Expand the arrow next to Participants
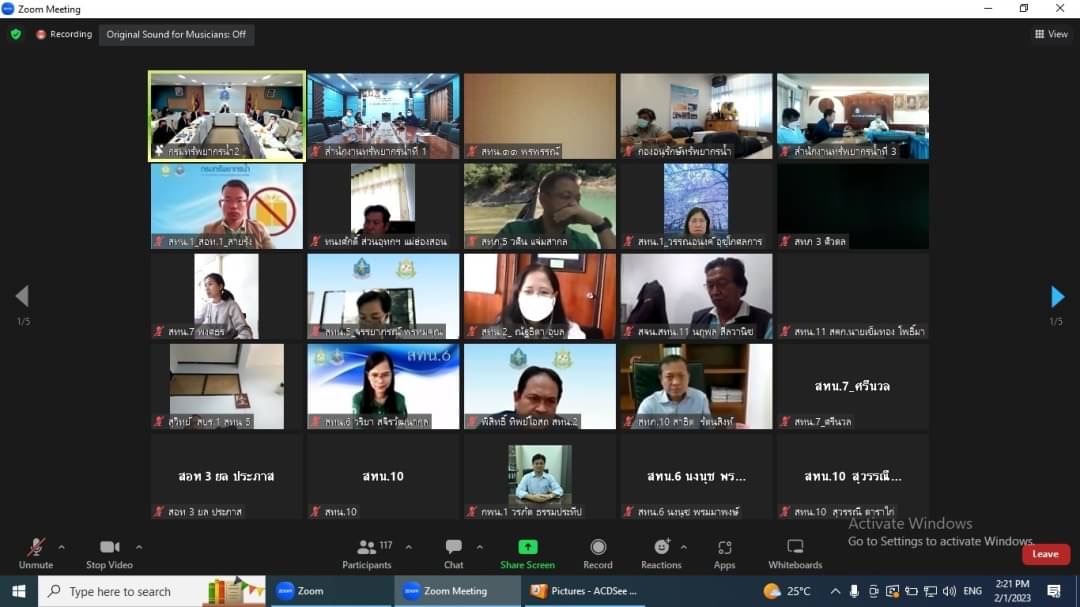Screen dimensions: 1080x607 (x=408, y=548)
